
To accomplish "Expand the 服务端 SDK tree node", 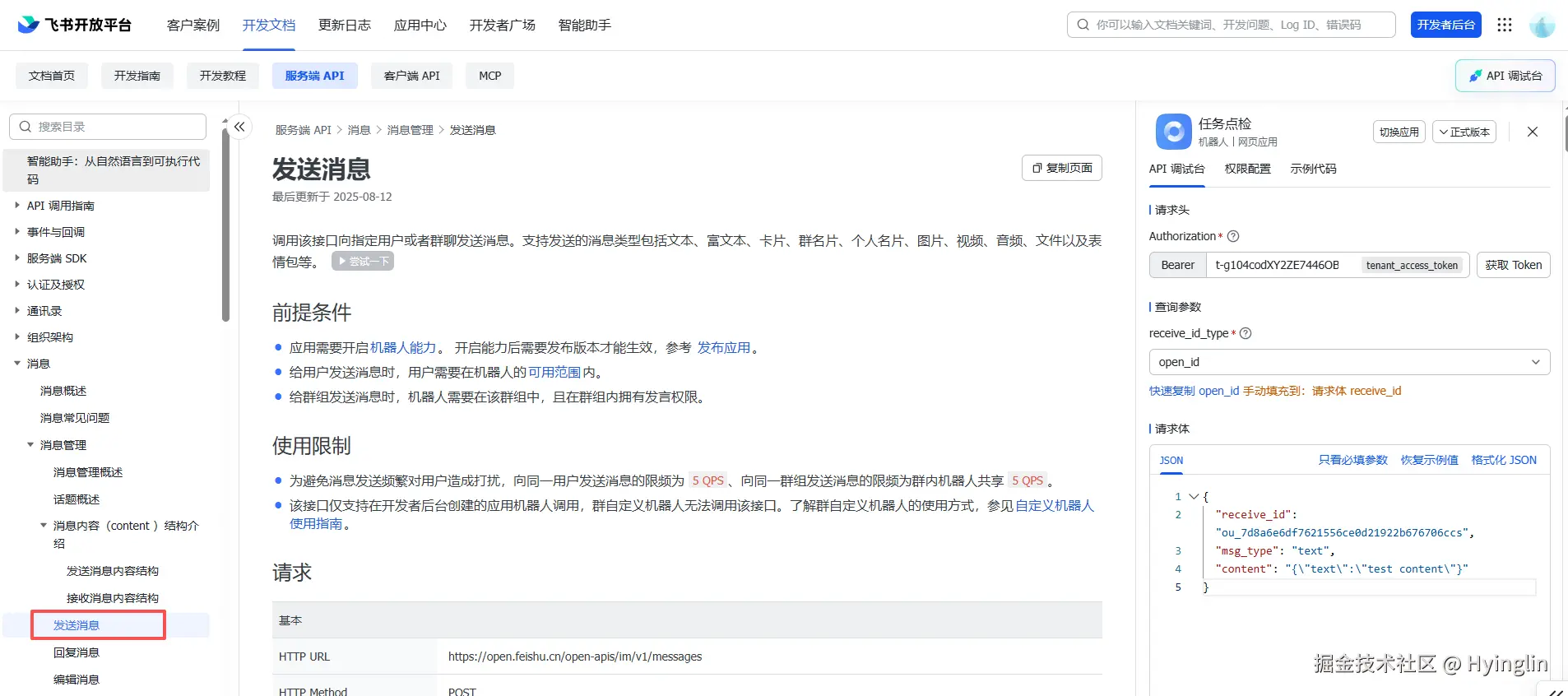I will 17,258.
